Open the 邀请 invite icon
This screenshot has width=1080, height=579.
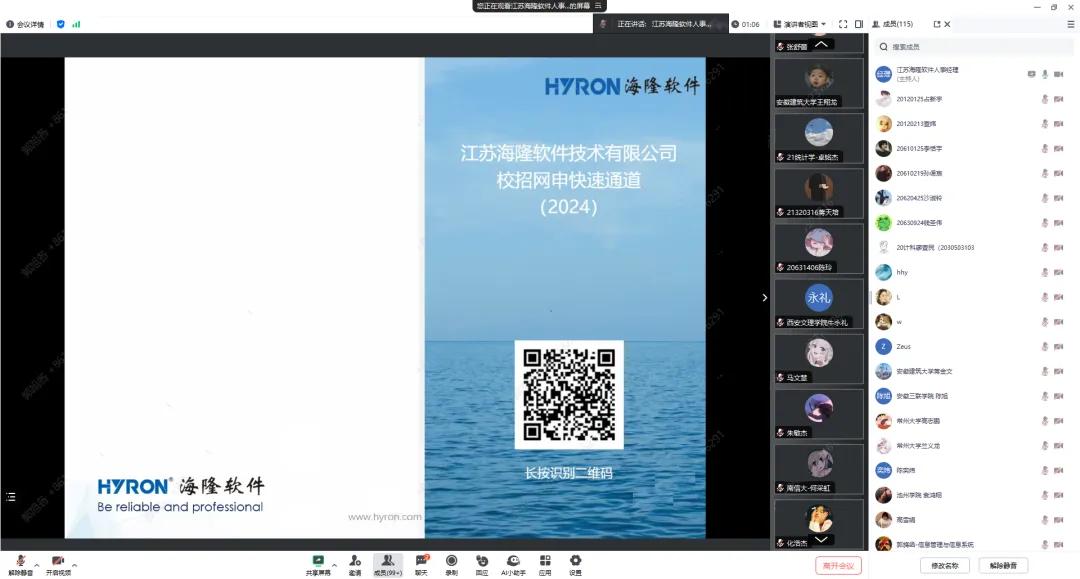355,565
